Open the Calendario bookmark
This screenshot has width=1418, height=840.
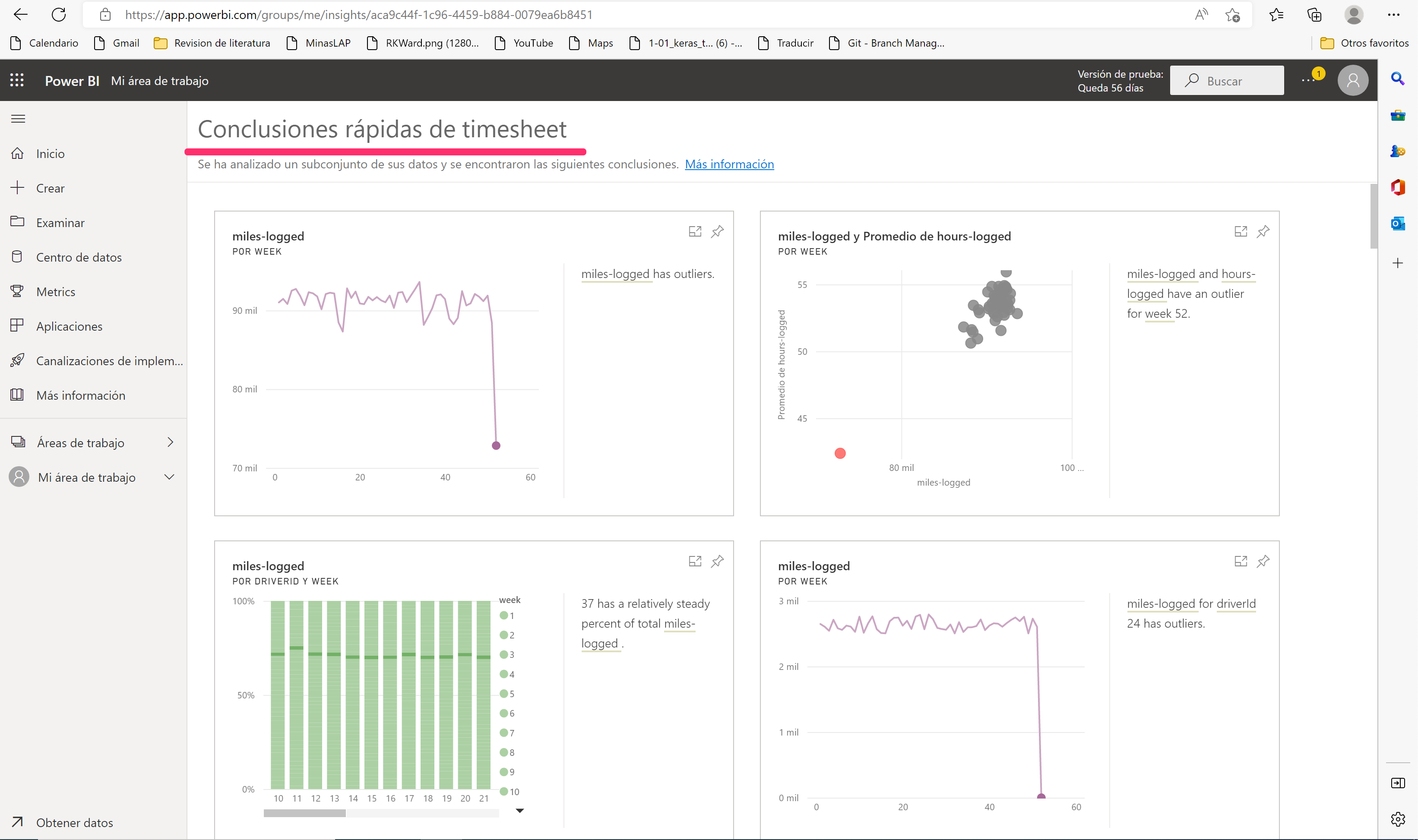point(44,43)
